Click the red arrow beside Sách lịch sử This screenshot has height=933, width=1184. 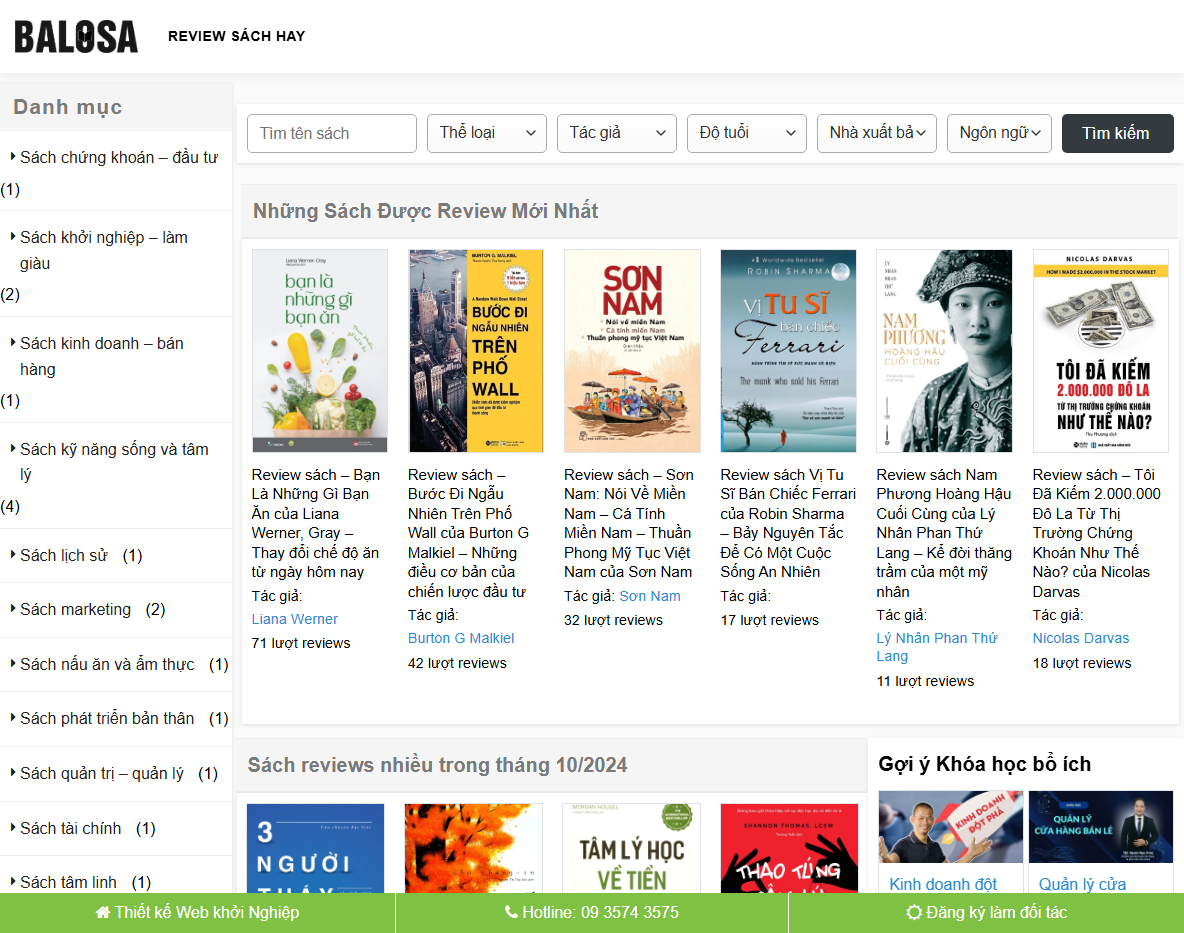pos(14,555)
